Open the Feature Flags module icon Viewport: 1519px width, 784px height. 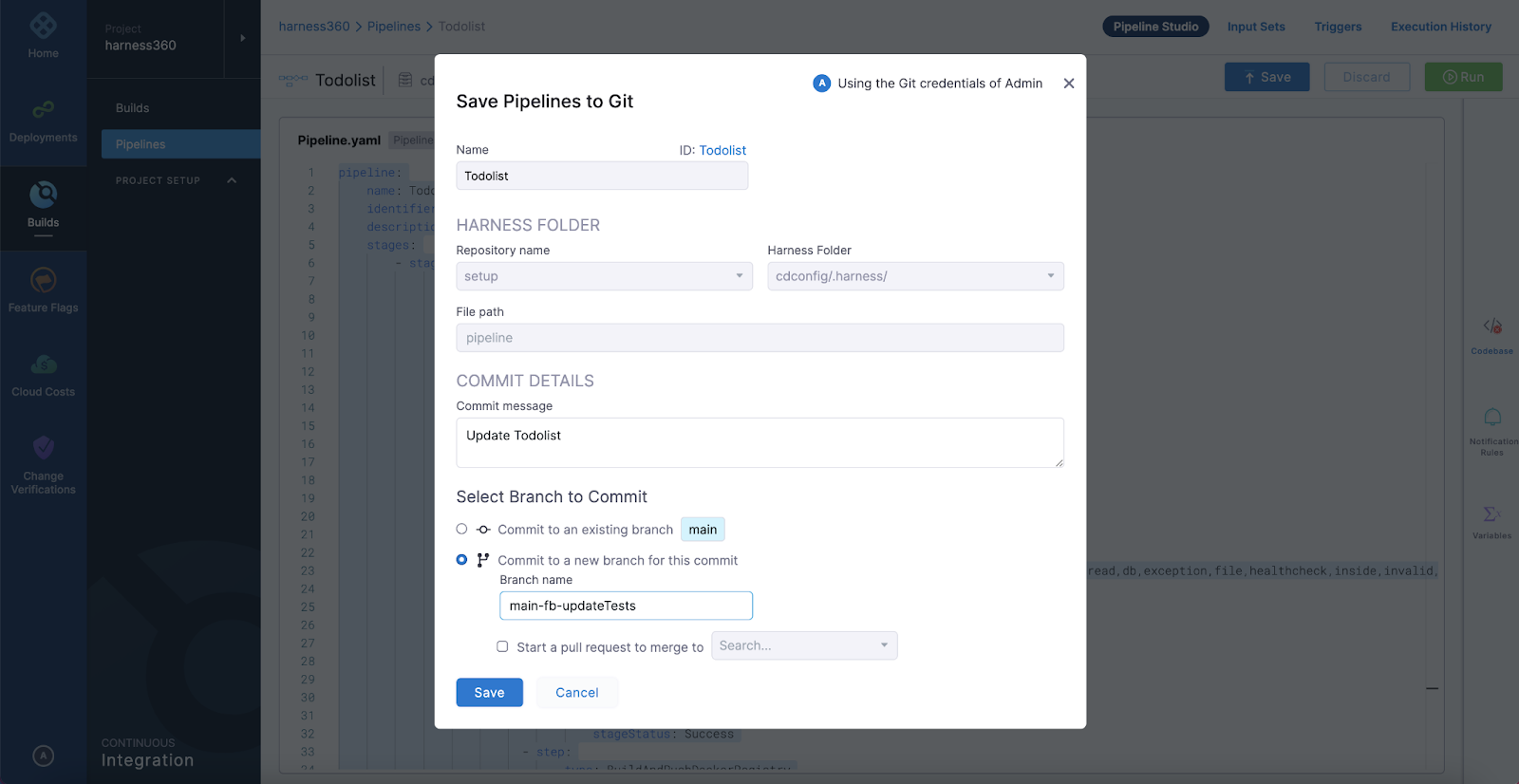click(x=43, y=280)
